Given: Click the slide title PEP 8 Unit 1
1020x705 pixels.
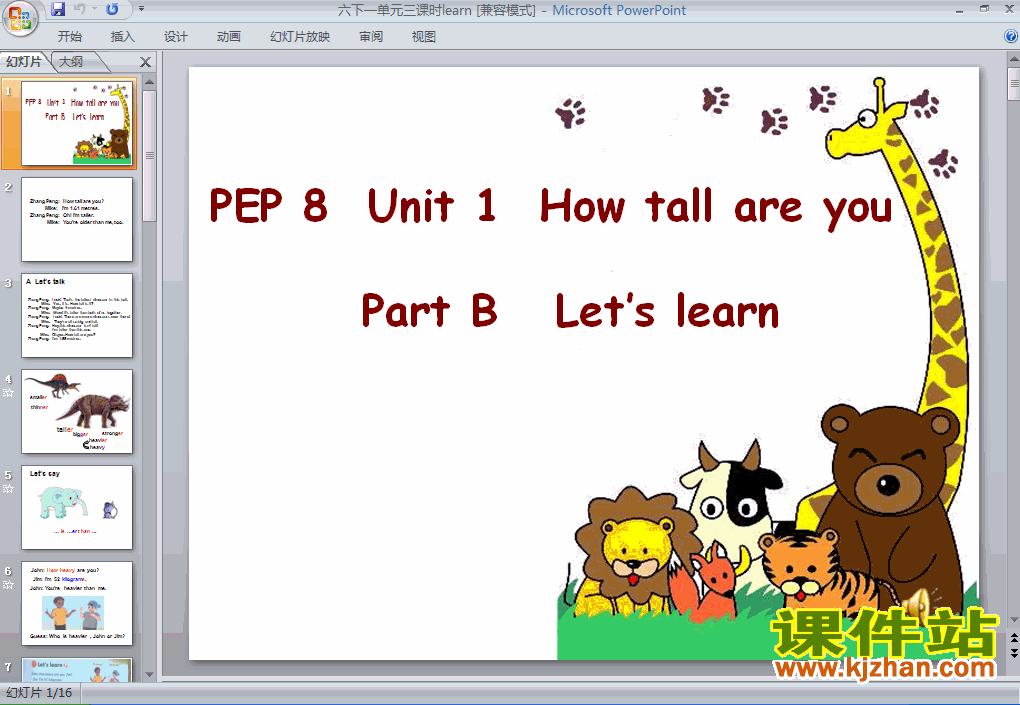Looking at the screenshot, I should (x=550, y=207).
